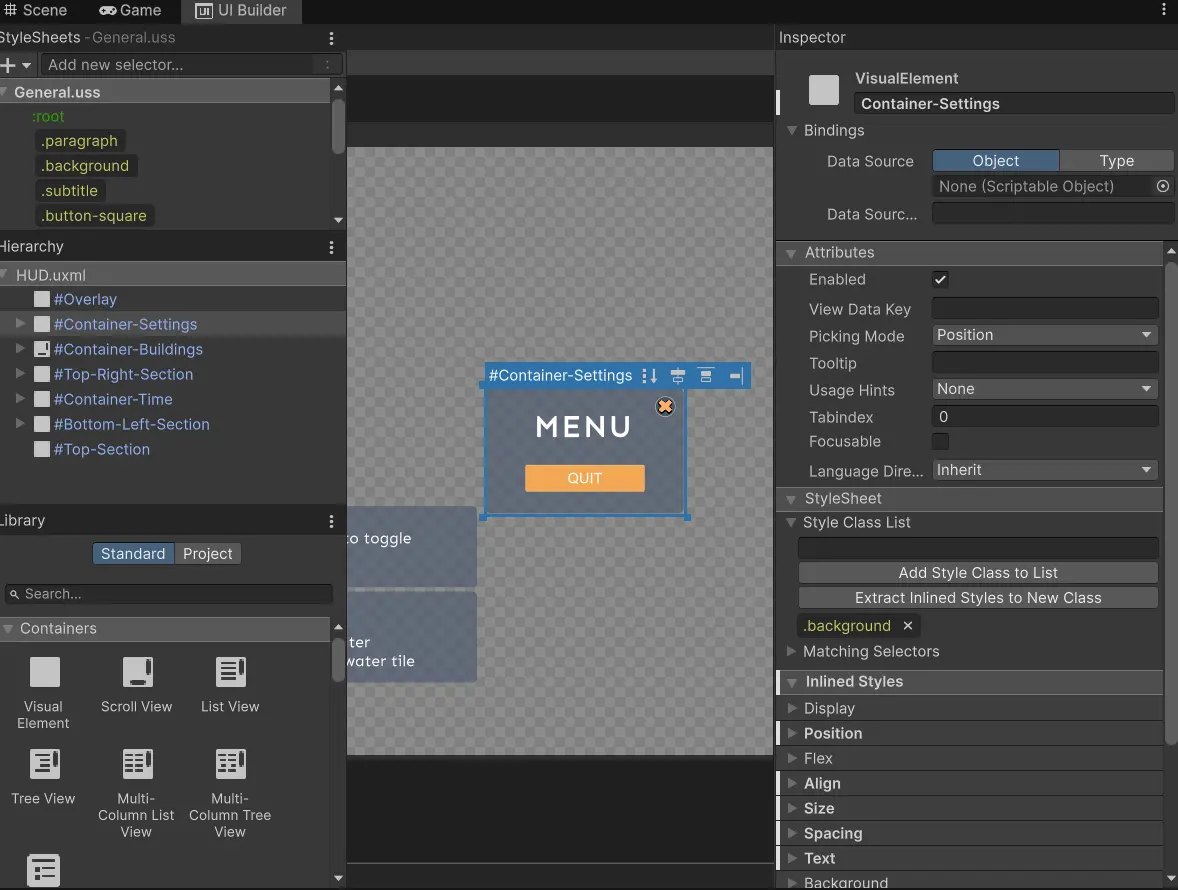This screenshot has width=1178, height=890.
Task: Switch to the Game tab
Action: (x=130, y=11)
